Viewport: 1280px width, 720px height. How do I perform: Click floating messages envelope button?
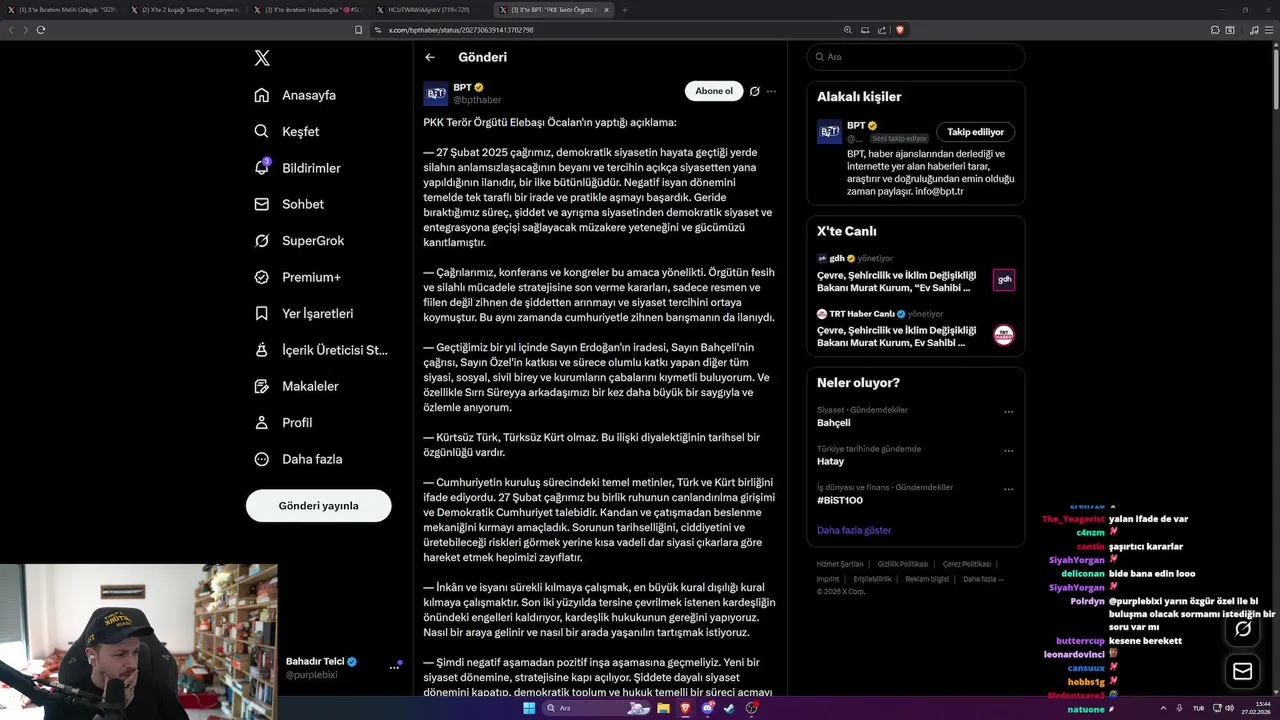(x=1243, y=671)
